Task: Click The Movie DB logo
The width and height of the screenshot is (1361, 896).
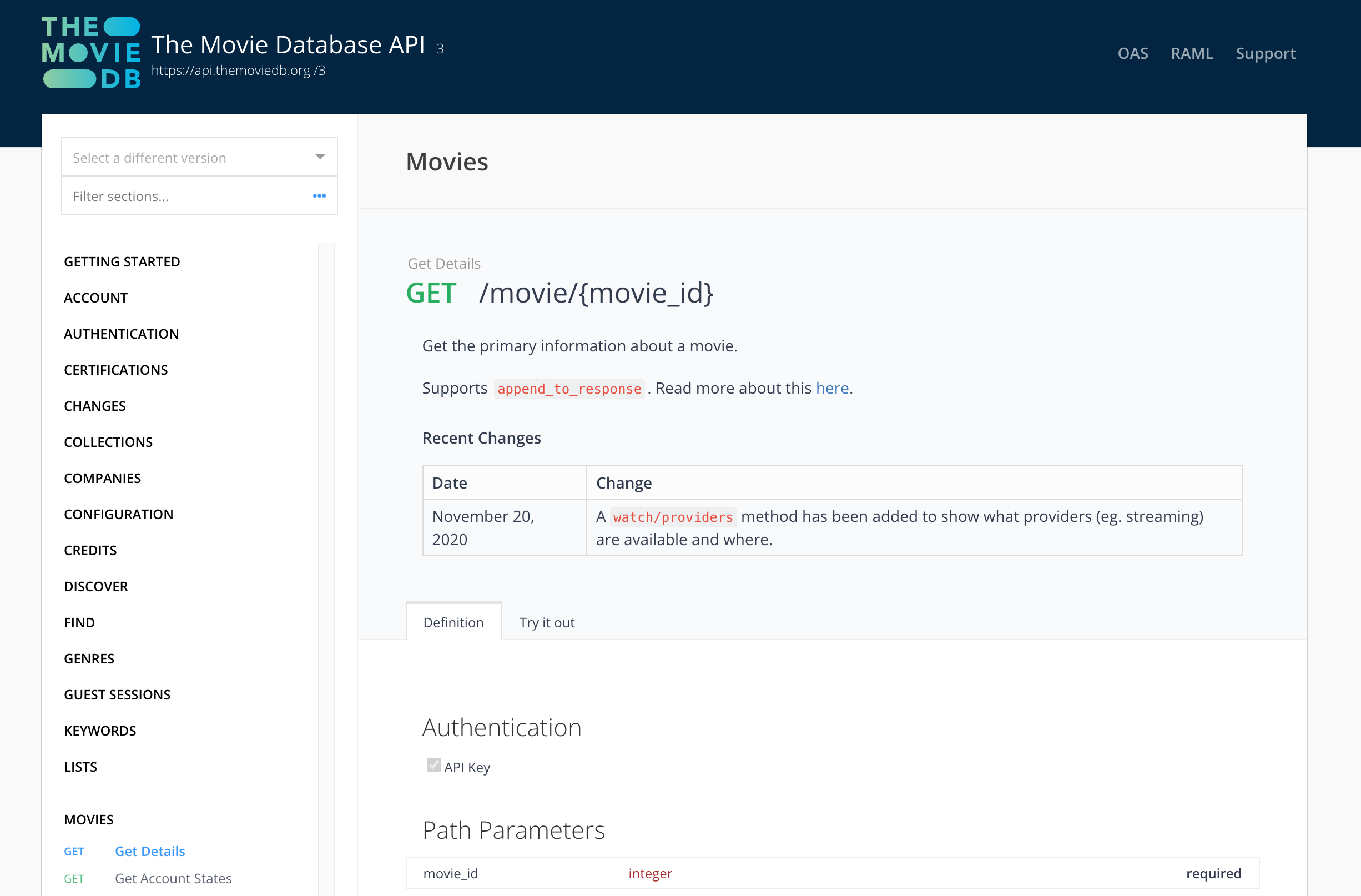Action: [x=91, y=53]
